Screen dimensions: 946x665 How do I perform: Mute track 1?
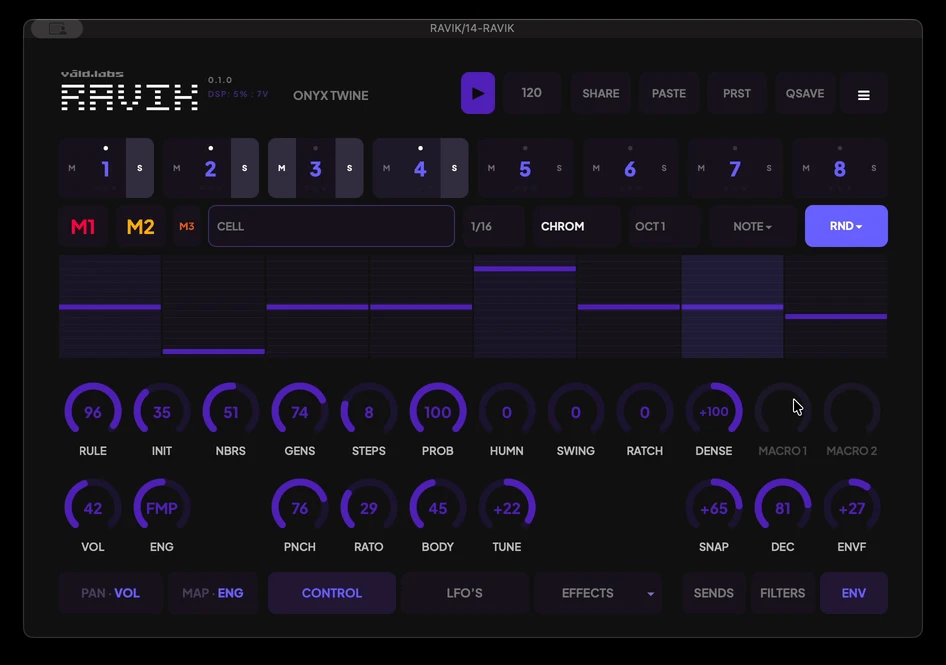coord(72,168)
